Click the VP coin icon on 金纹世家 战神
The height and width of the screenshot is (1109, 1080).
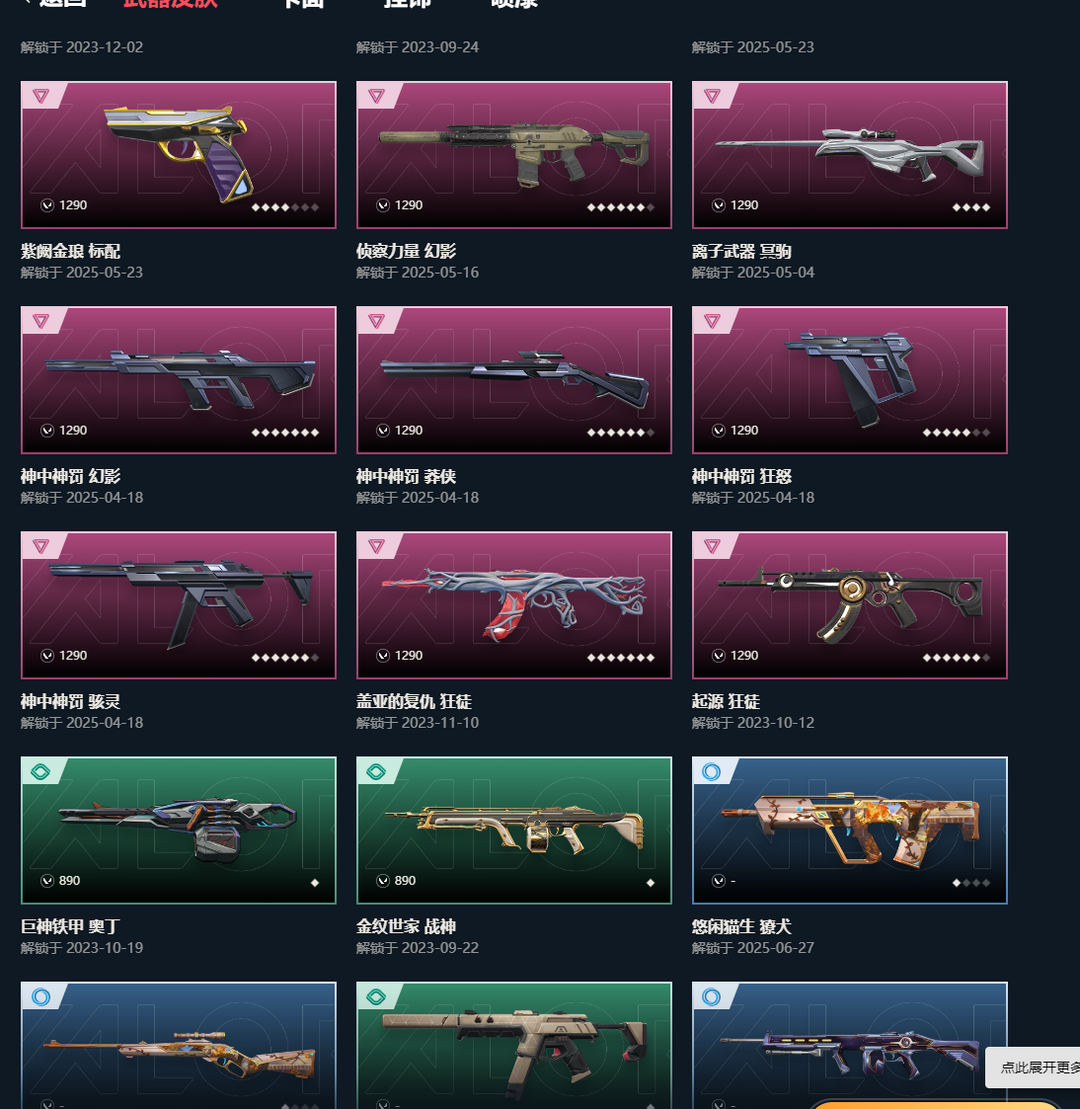tap(383, 881)
